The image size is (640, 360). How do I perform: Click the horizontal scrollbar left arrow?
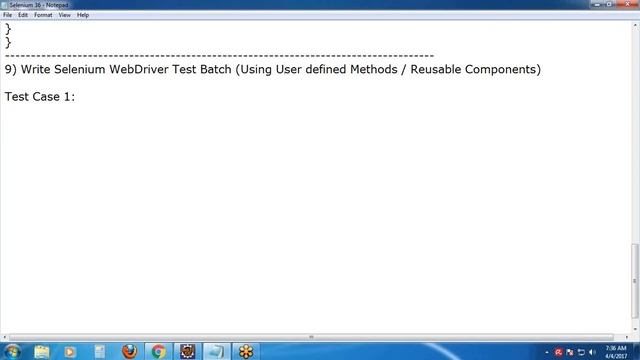click(x=4, y=337)
